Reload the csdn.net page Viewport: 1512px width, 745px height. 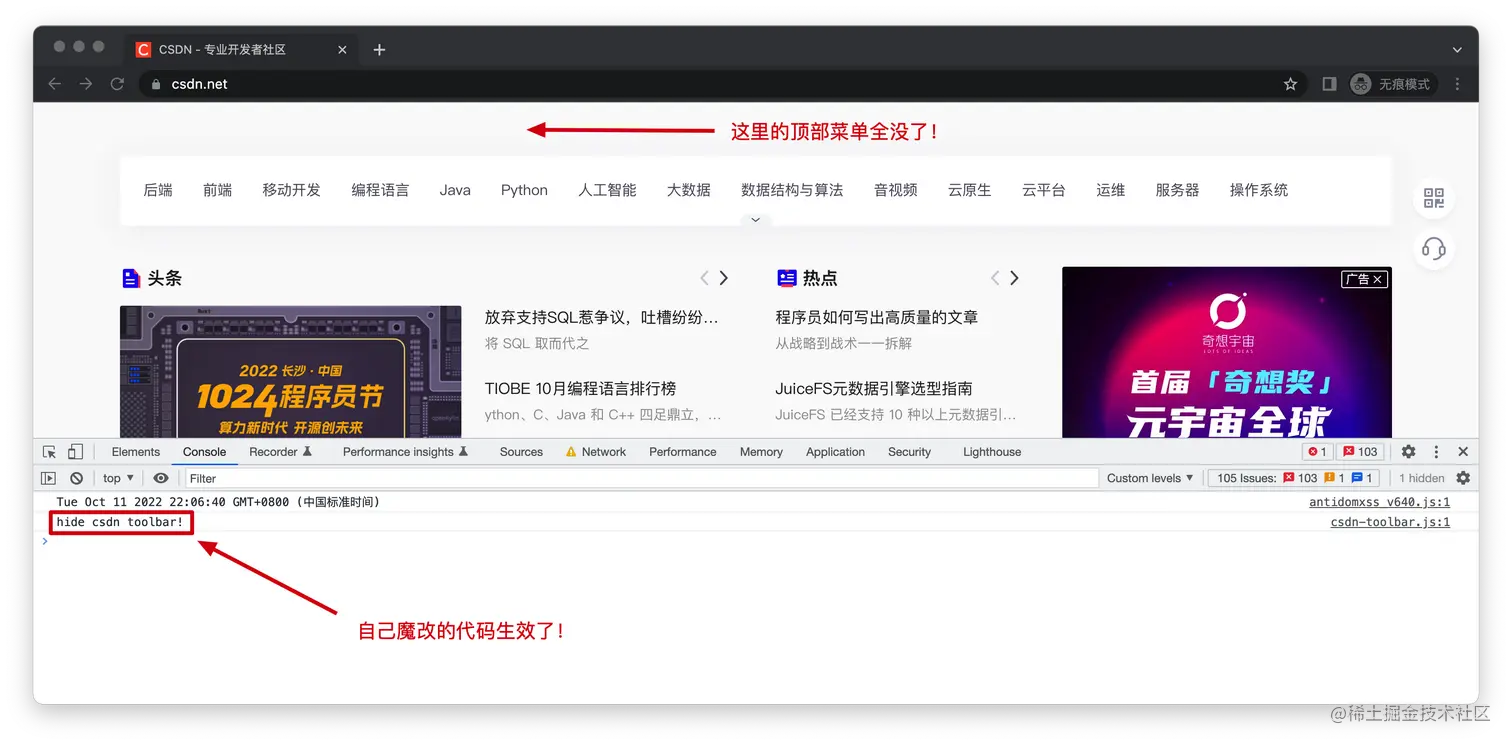pos(117,84)
